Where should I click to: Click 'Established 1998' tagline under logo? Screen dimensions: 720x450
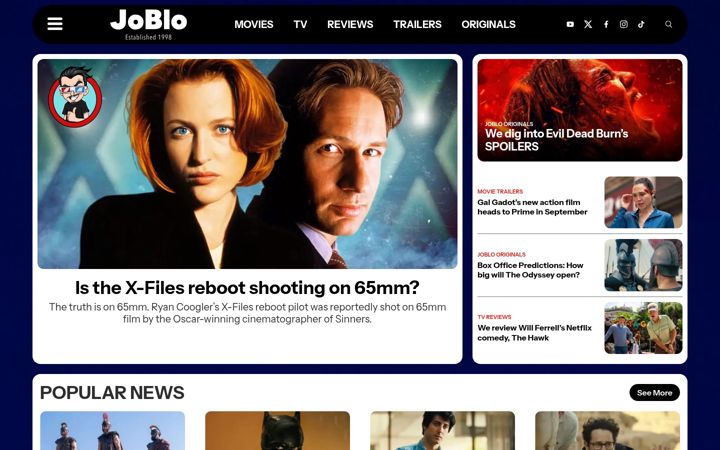(148, 37)
